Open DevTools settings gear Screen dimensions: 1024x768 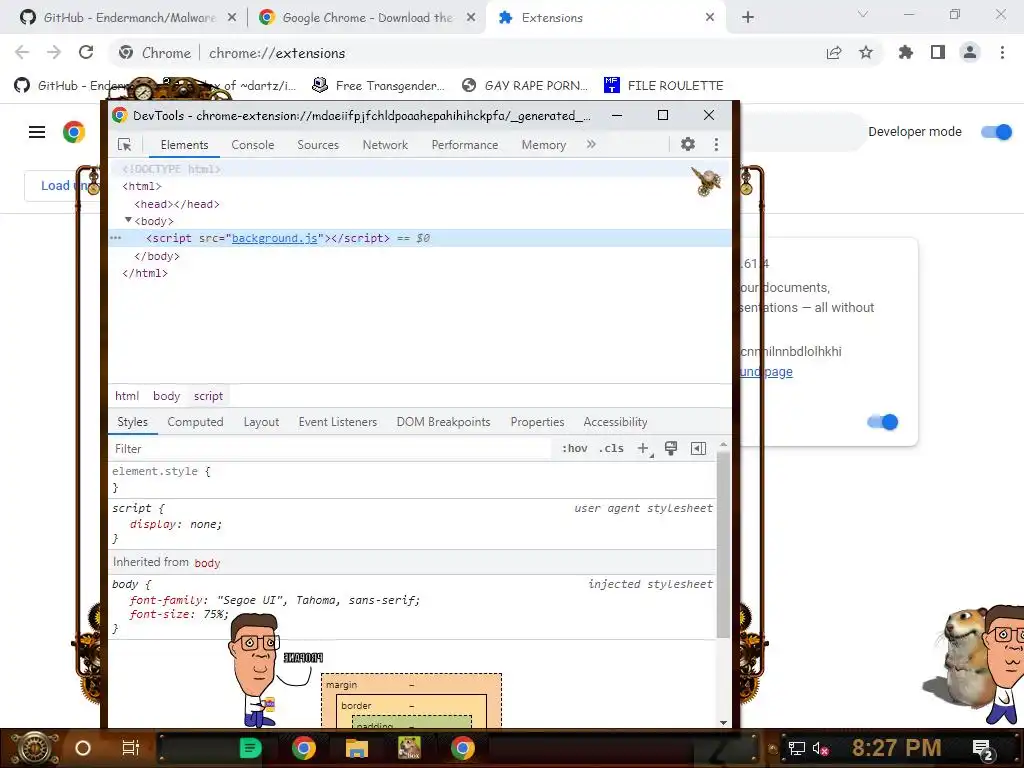[688, 144]
